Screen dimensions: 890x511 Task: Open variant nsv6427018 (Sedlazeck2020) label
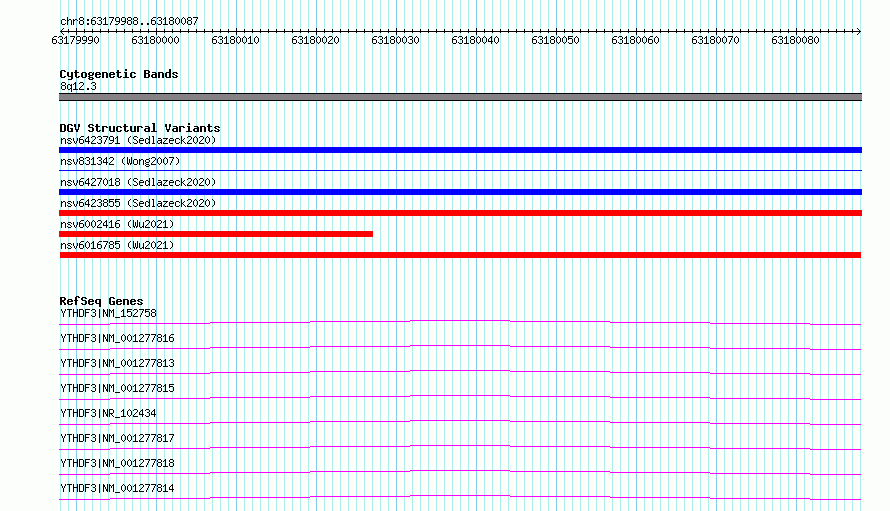coord(138,182)
